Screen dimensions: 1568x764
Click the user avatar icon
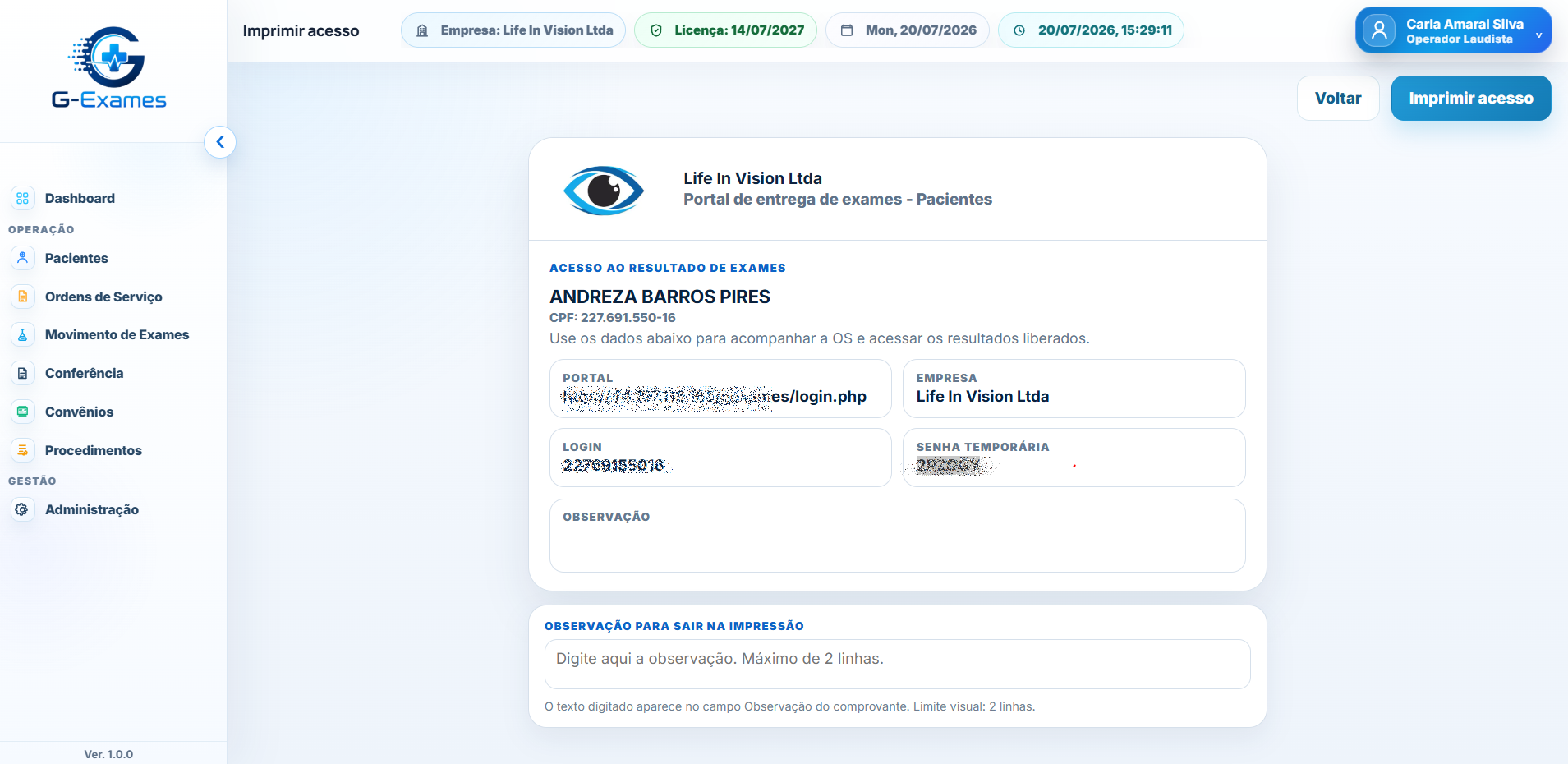(x=1379, y=30)
